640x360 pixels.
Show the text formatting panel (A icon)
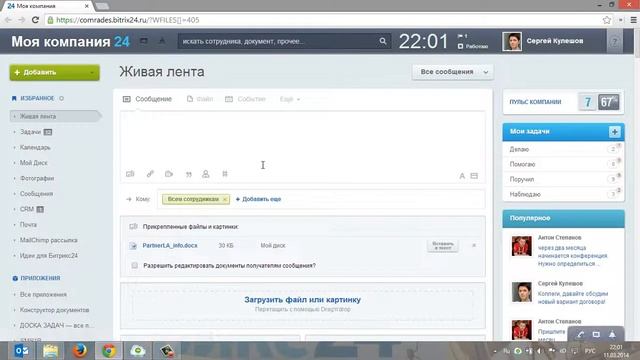click(x=462, y=176)
